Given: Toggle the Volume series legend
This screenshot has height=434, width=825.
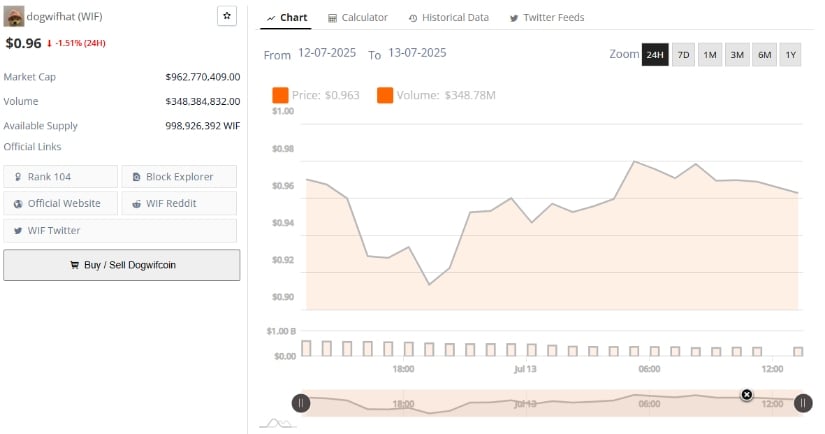Looking at the screenshot, I should pos(436,95).
